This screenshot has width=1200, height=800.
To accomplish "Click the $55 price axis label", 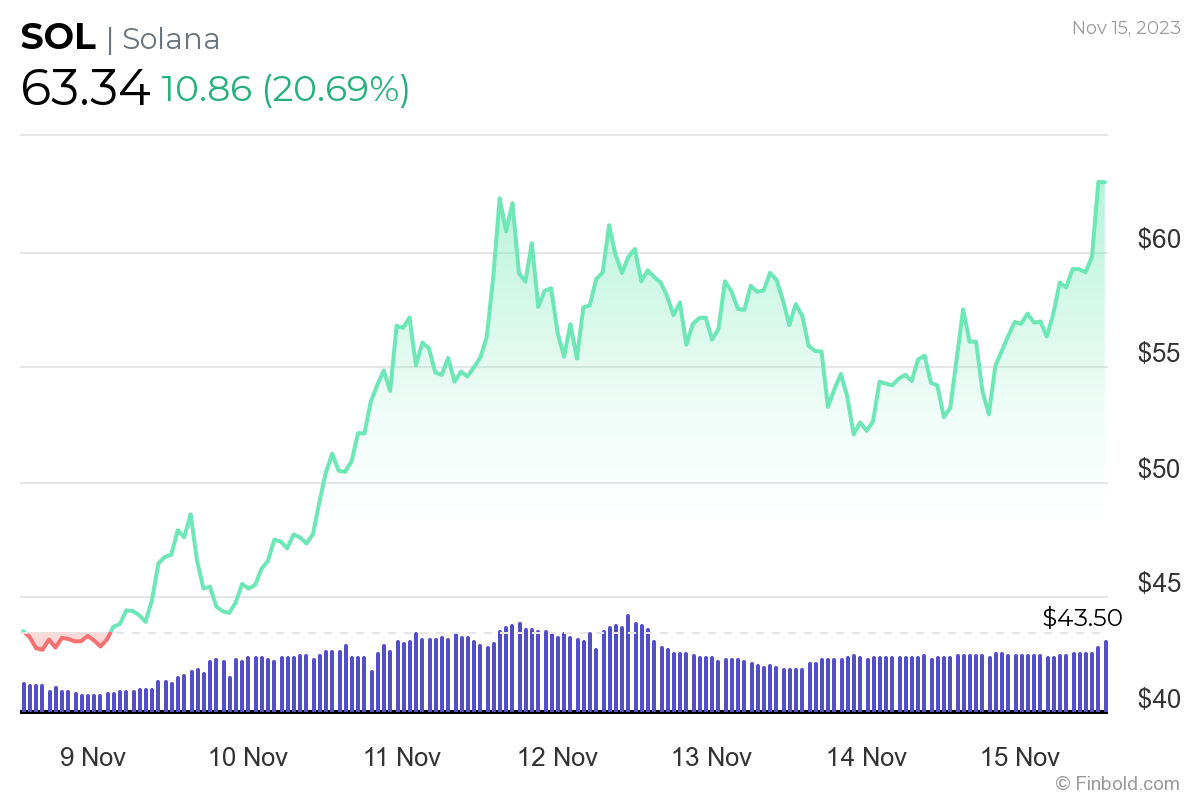I will coord(1159,354).
